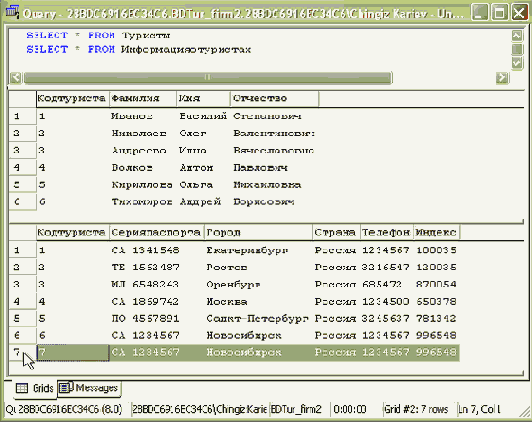Click the grid icon on Grids tab
Screen dimensions: 532x422
pyautogui.click(x=22, y=388)
